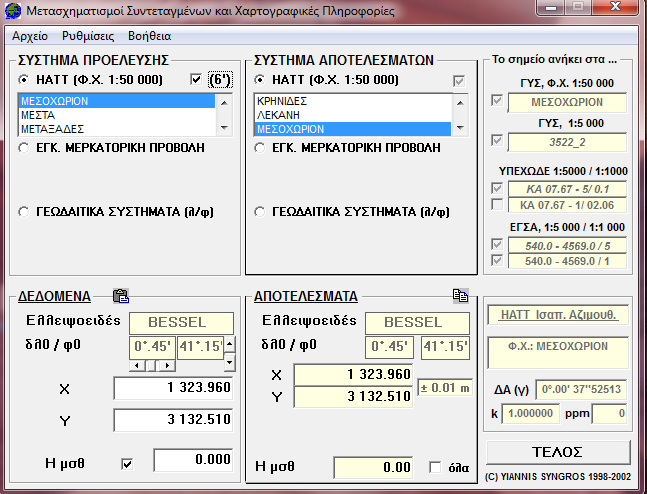Select ΜΕΣΤΑ in source map list
647x494 pixels.
click(117, 115)
